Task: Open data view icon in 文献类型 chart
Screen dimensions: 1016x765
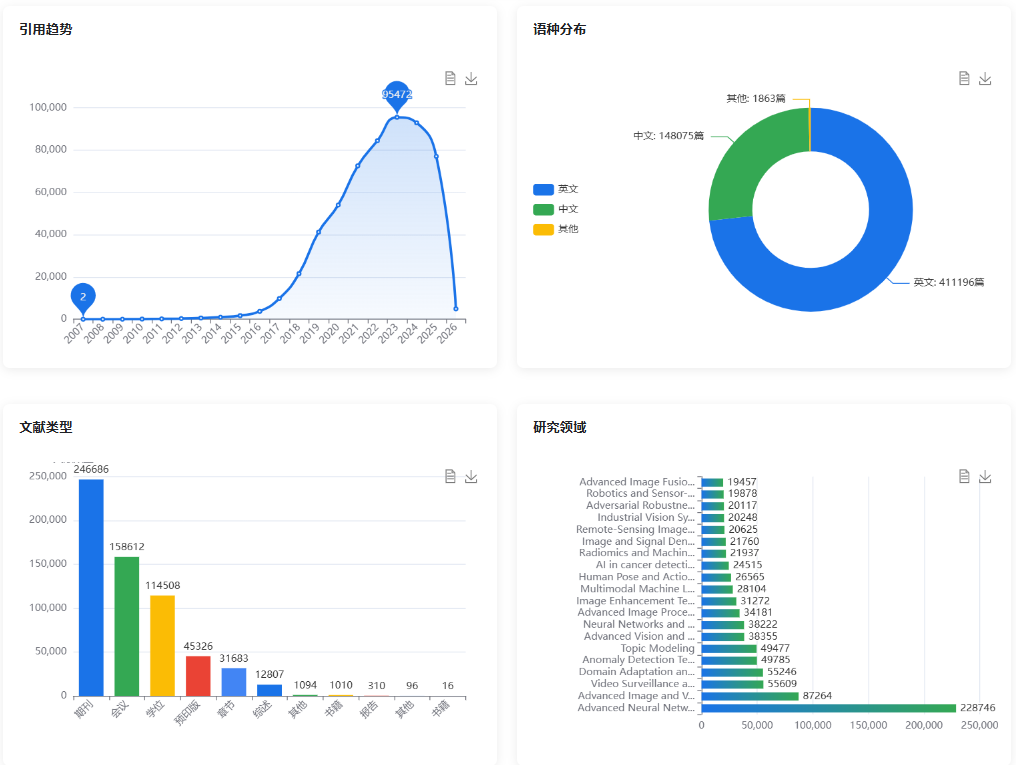Action: click(450, 477)
